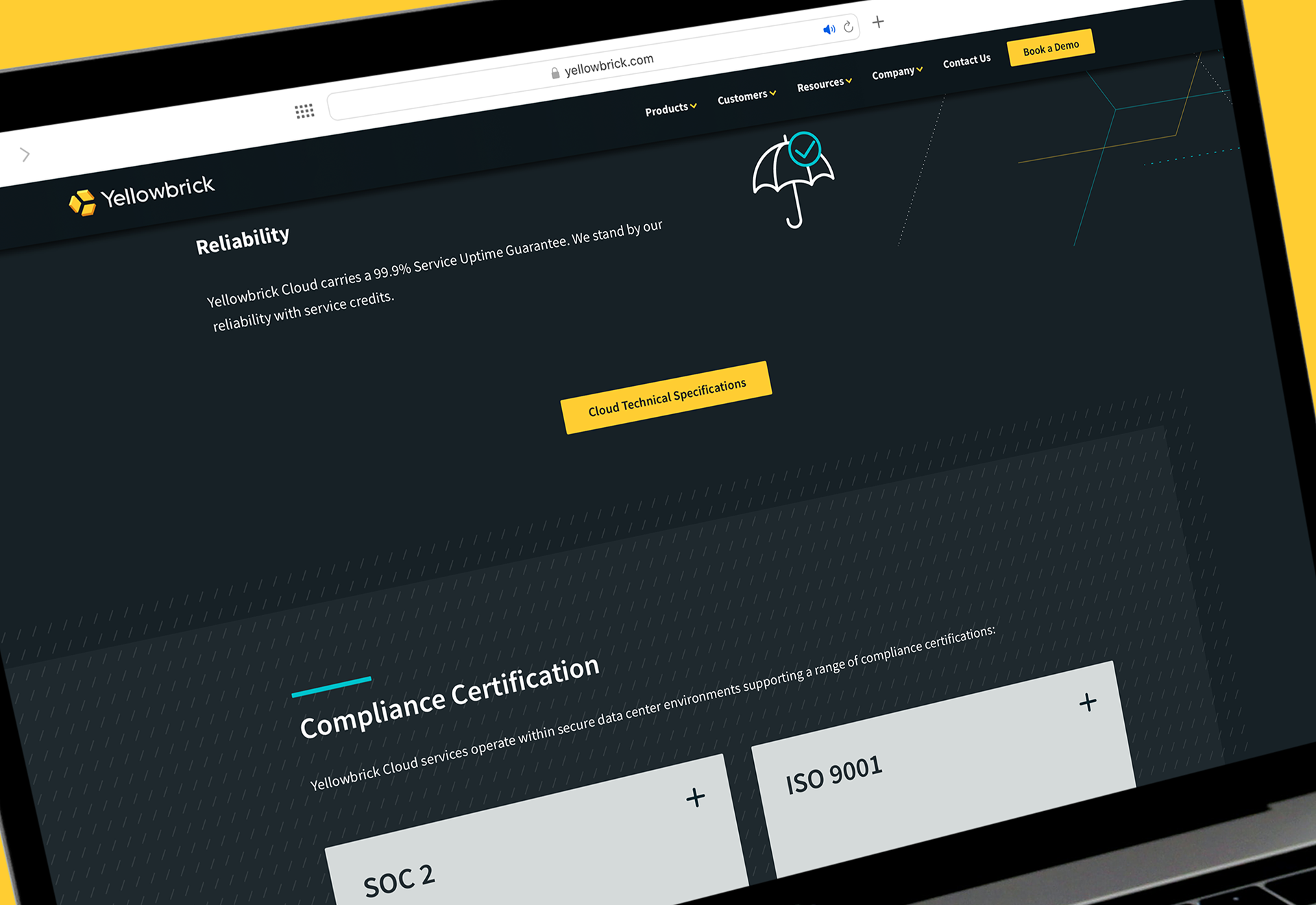Open a new tab with the plus icon
1316x905 pixels.
click(878, 22)
